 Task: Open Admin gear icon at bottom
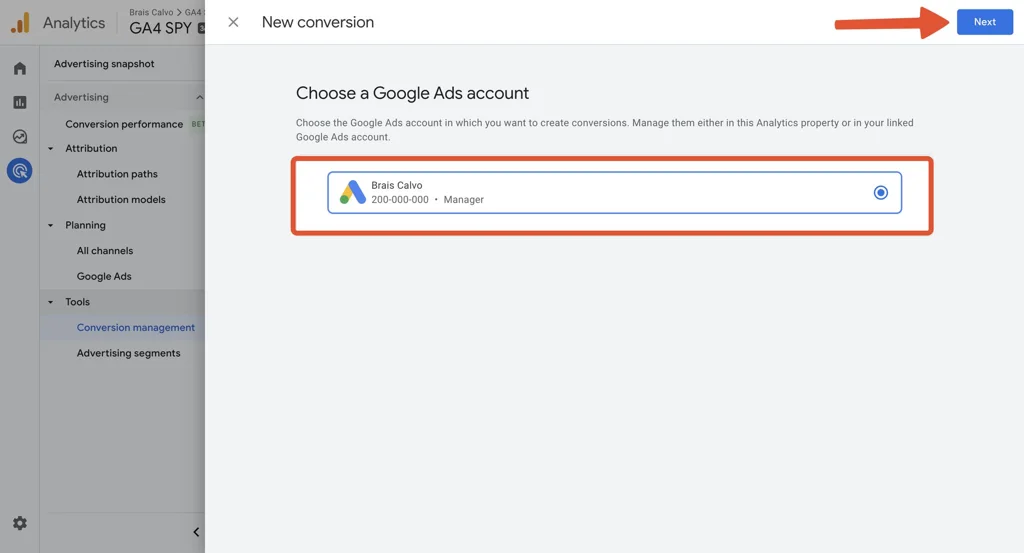pos(20,523)
